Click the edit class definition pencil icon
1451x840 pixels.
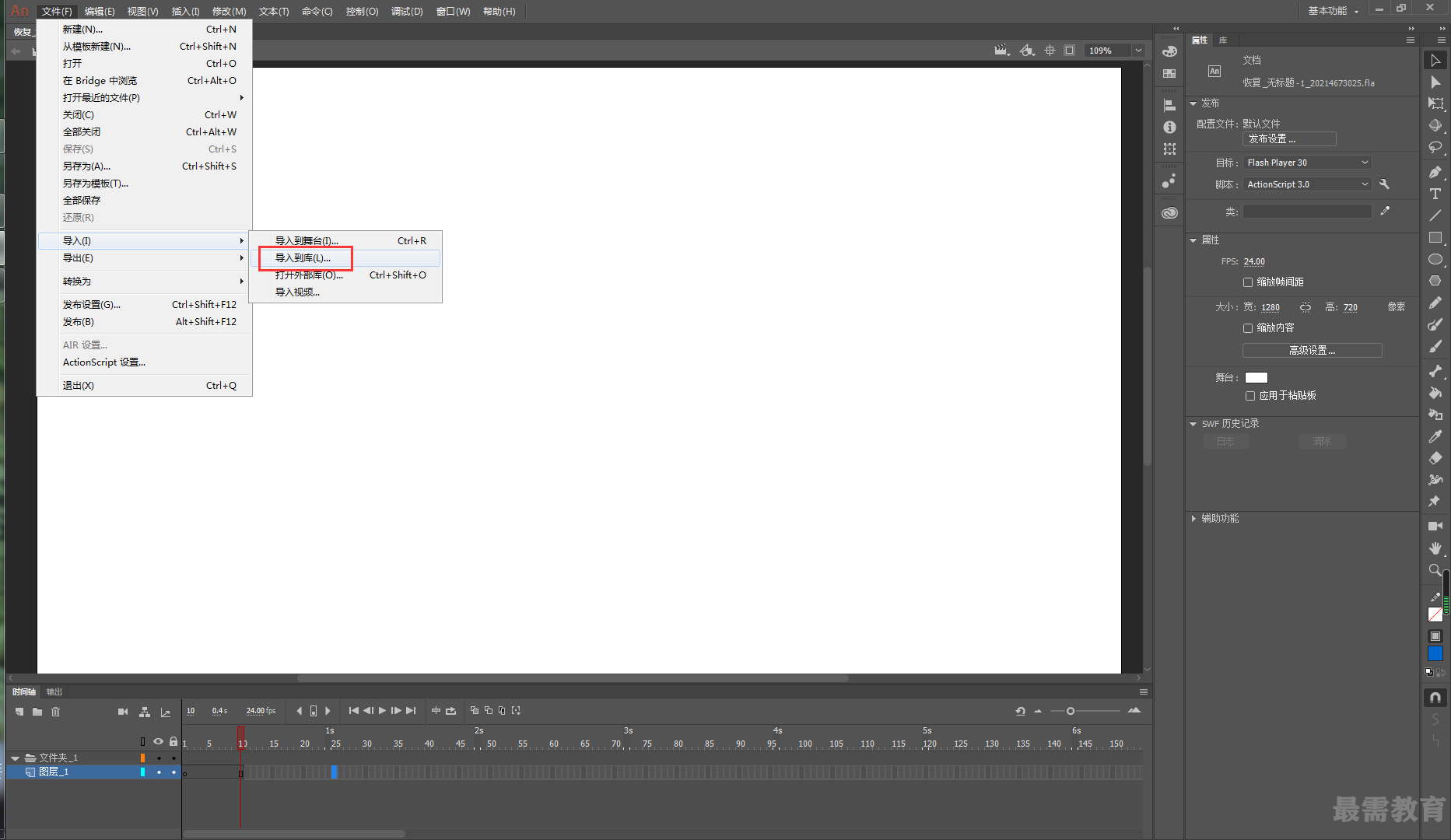coord(1385,211)
